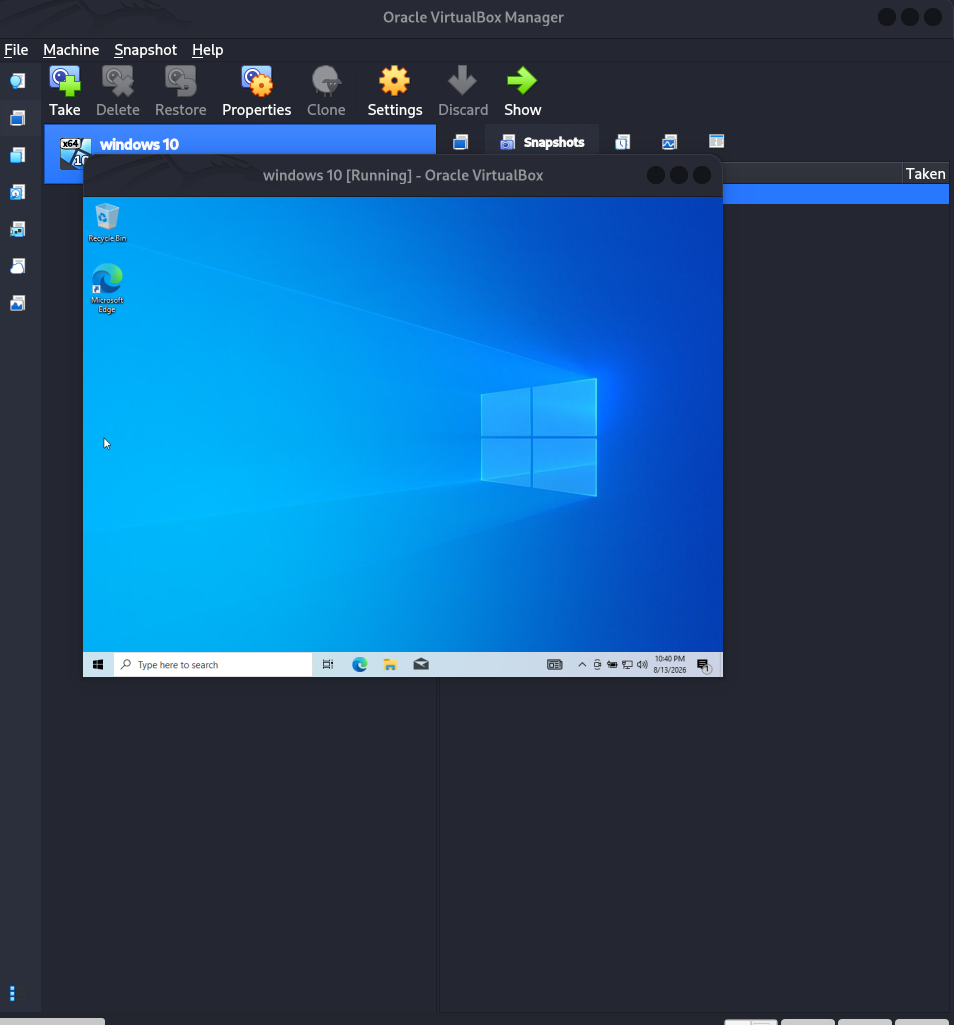
Task: Switch to the Details tab icon
Action: [460, 142]
